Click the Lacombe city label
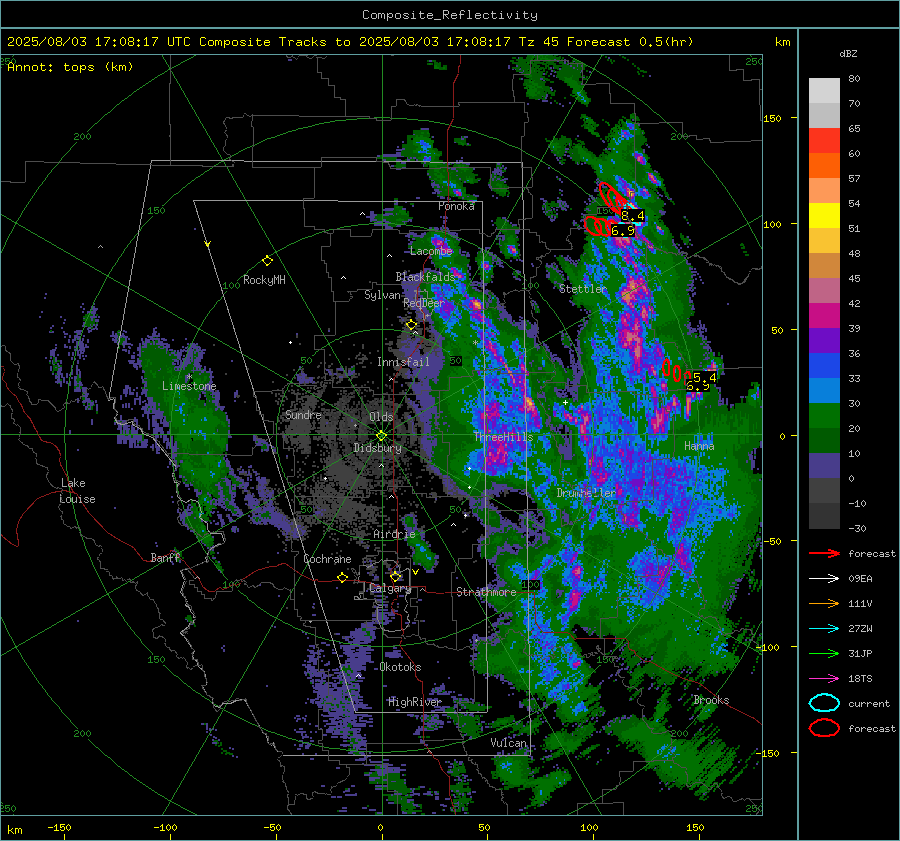The width and height of the screenshot is (900, 841). coord(431,251)
